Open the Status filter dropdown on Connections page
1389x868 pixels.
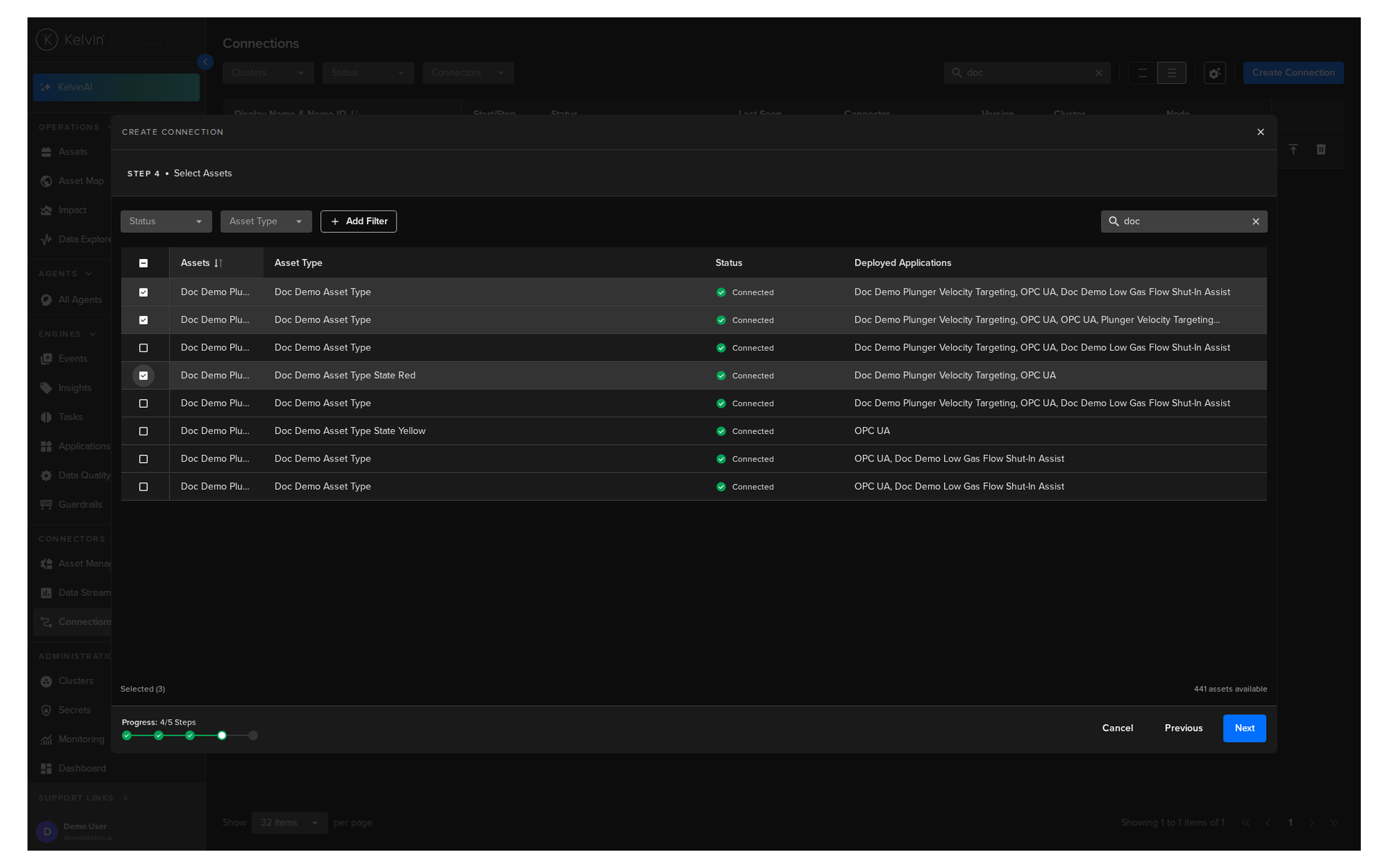368,73
